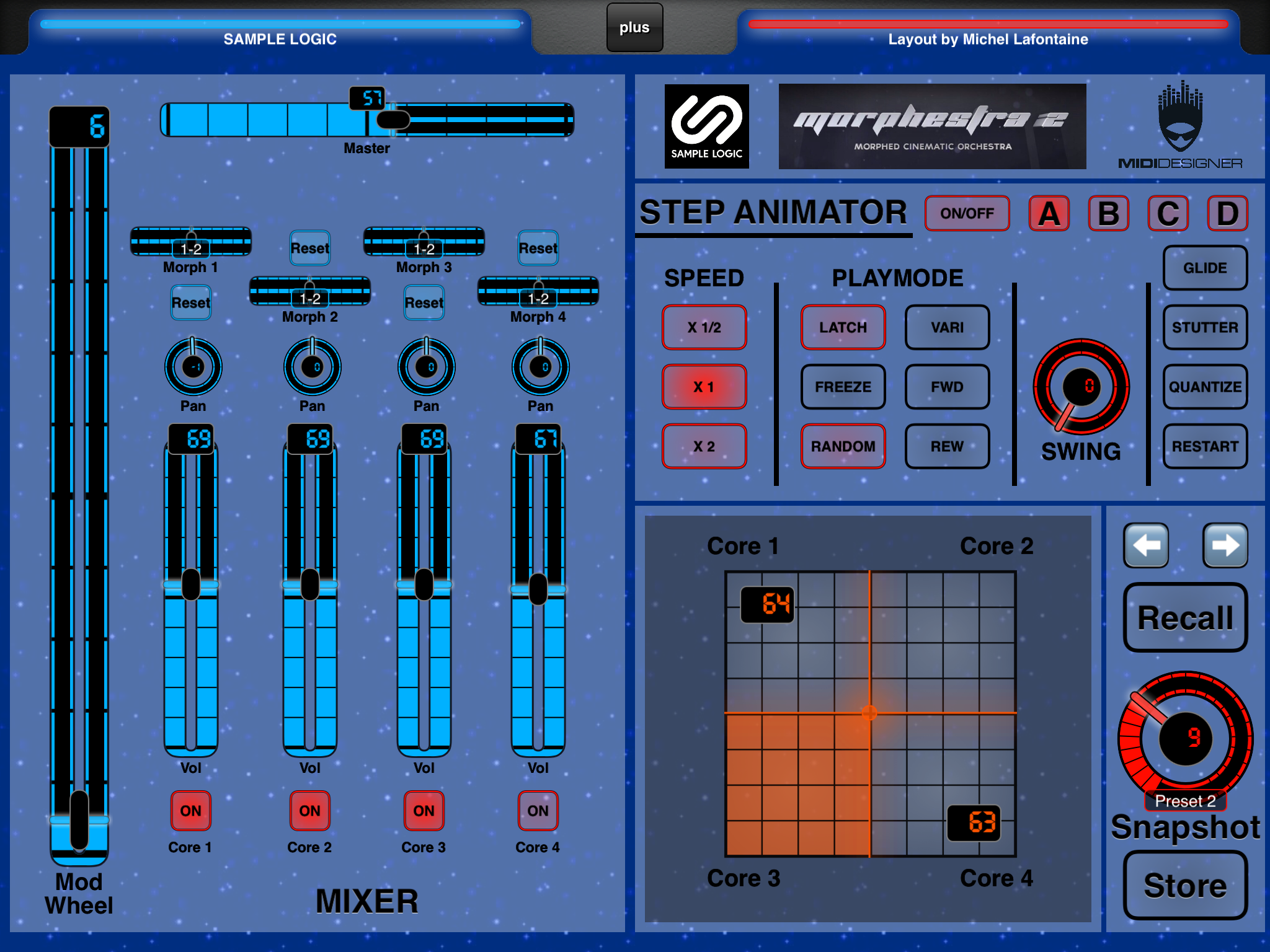This screenshot has height=952, width=1270.
Task: Click the MIDI Designer logo
Action: pos(1180,126)
